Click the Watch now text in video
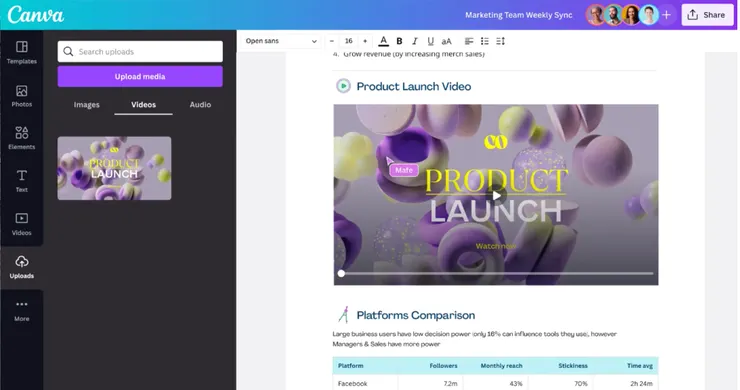The image size is (740, 390). pos(496,246)
